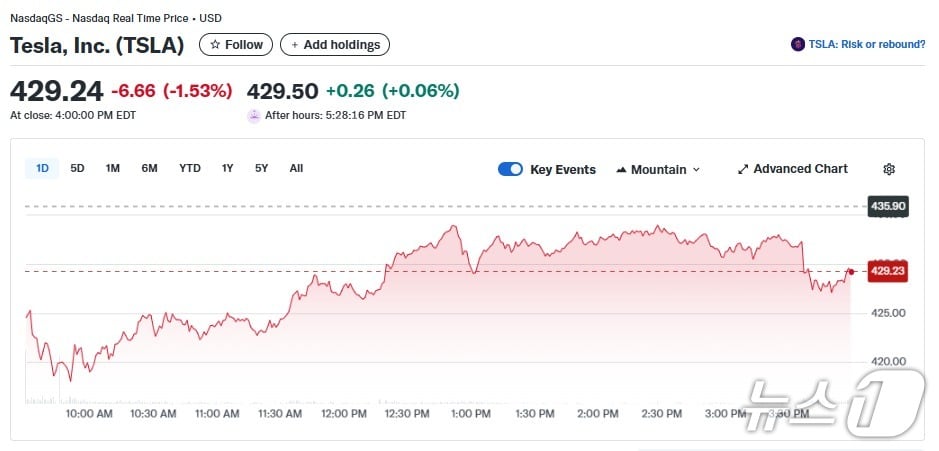
Task: Click the Advanced Chart expand arrows icon
Action: click(x=743, y=169)
